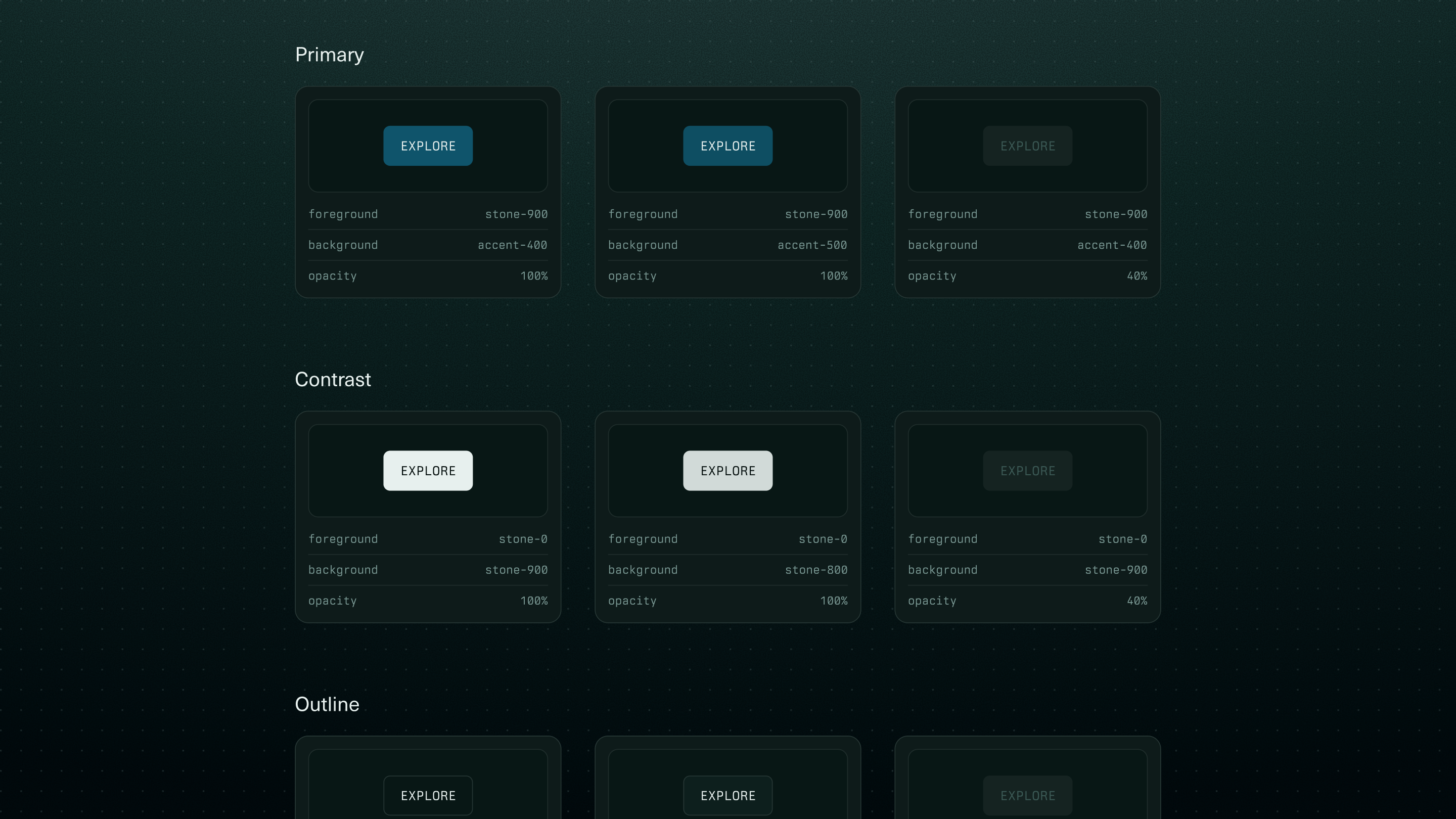The height and width of the screenshot is (819, 1456).
Task: Select 100% opacity value in the stone-800 card
Action: coord(834,601)
